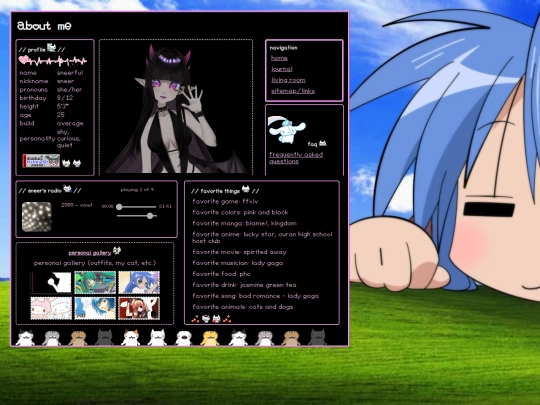
Task: Click the pronouns value 'she/her'
Action: click(x=69, y=90)
